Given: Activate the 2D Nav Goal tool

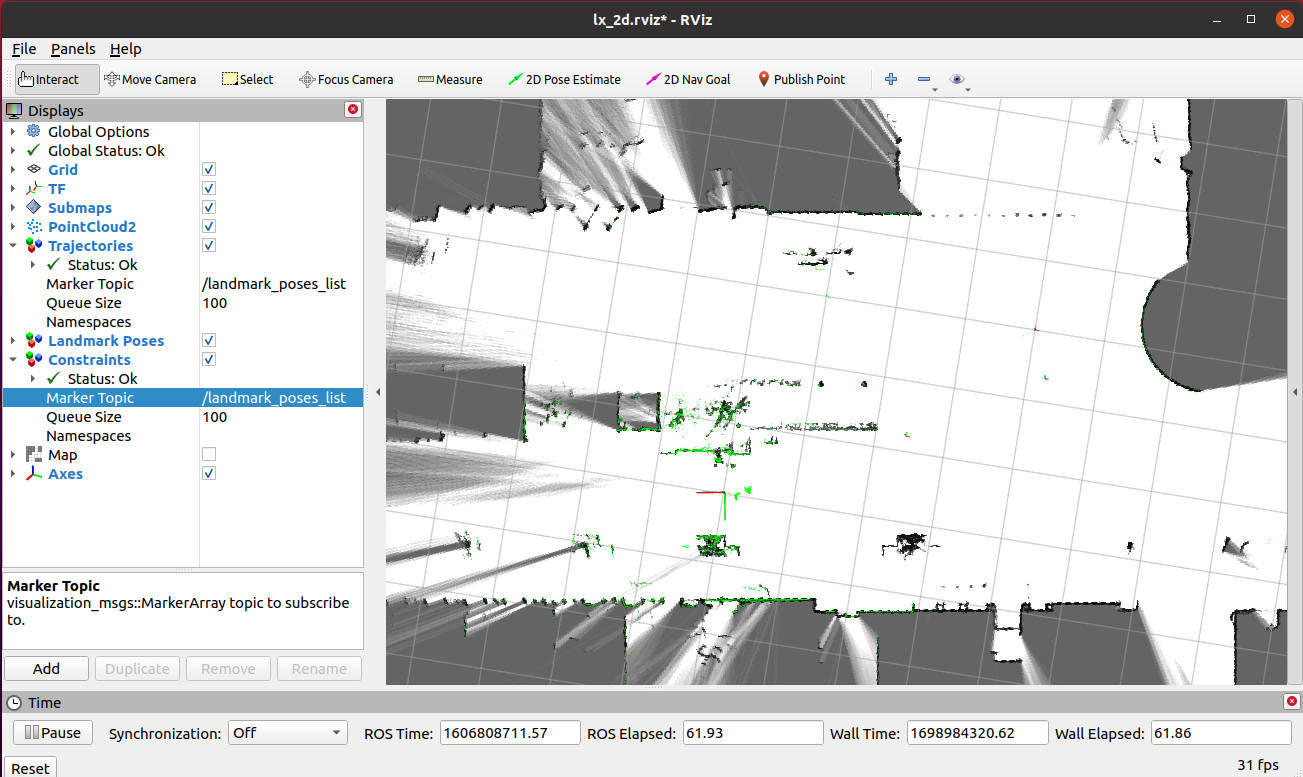Looking at the screenshot, I should pyautogui.click(x=688, y=79).
